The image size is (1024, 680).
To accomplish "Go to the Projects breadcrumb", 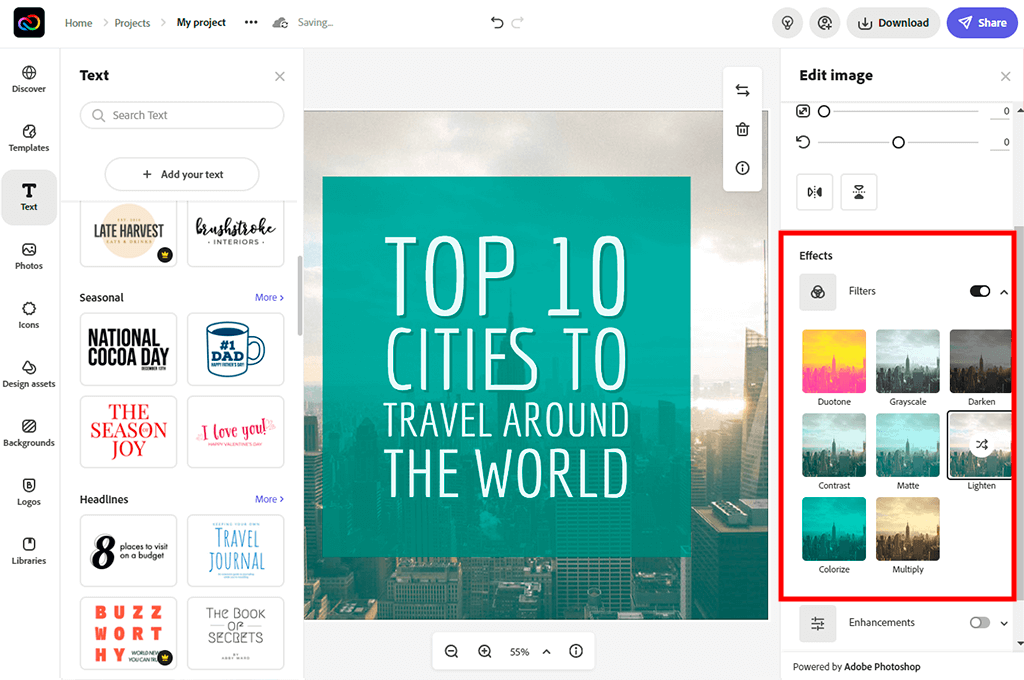I will coord(132,23).
